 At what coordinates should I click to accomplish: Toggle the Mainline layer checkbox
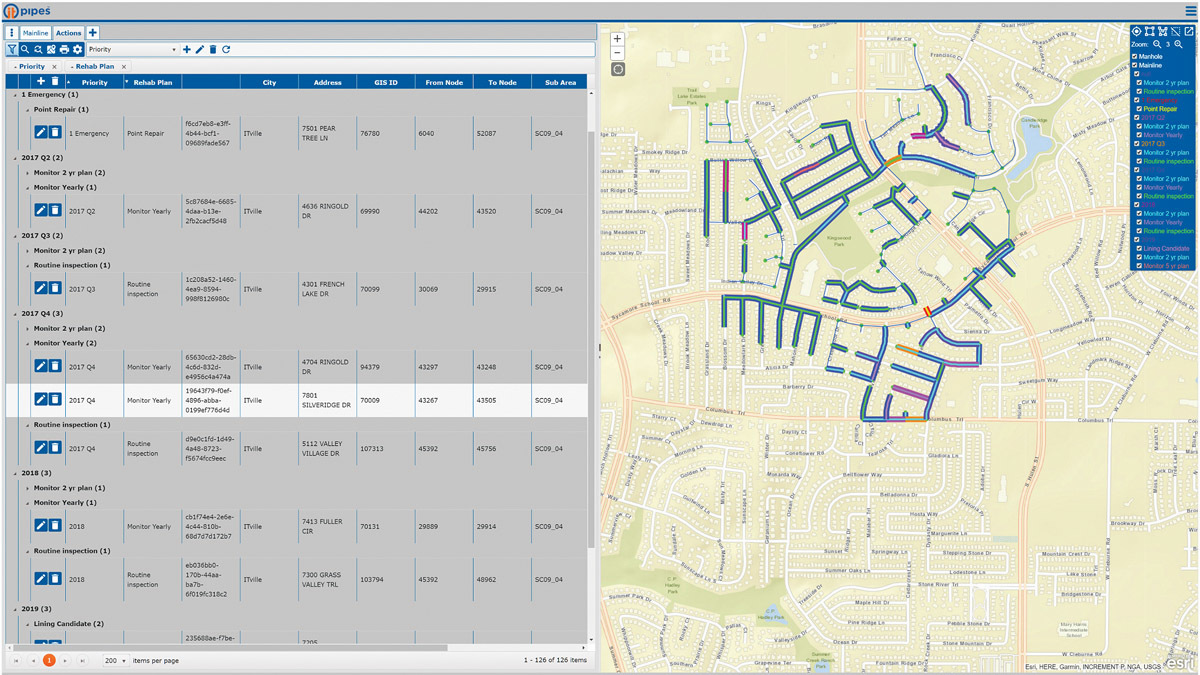point(1136,65)
